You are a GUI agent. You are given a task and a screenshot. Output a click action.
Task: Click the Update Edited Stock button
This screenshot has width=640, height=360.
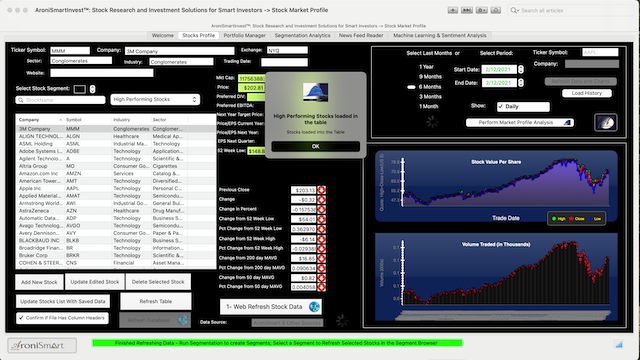click(95, 282)
